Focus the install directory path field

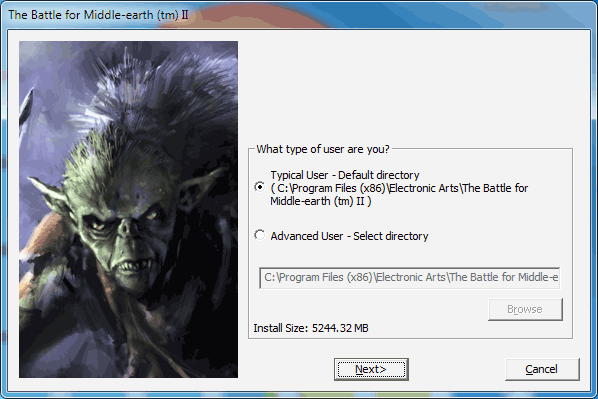click(x=409, y=277)
